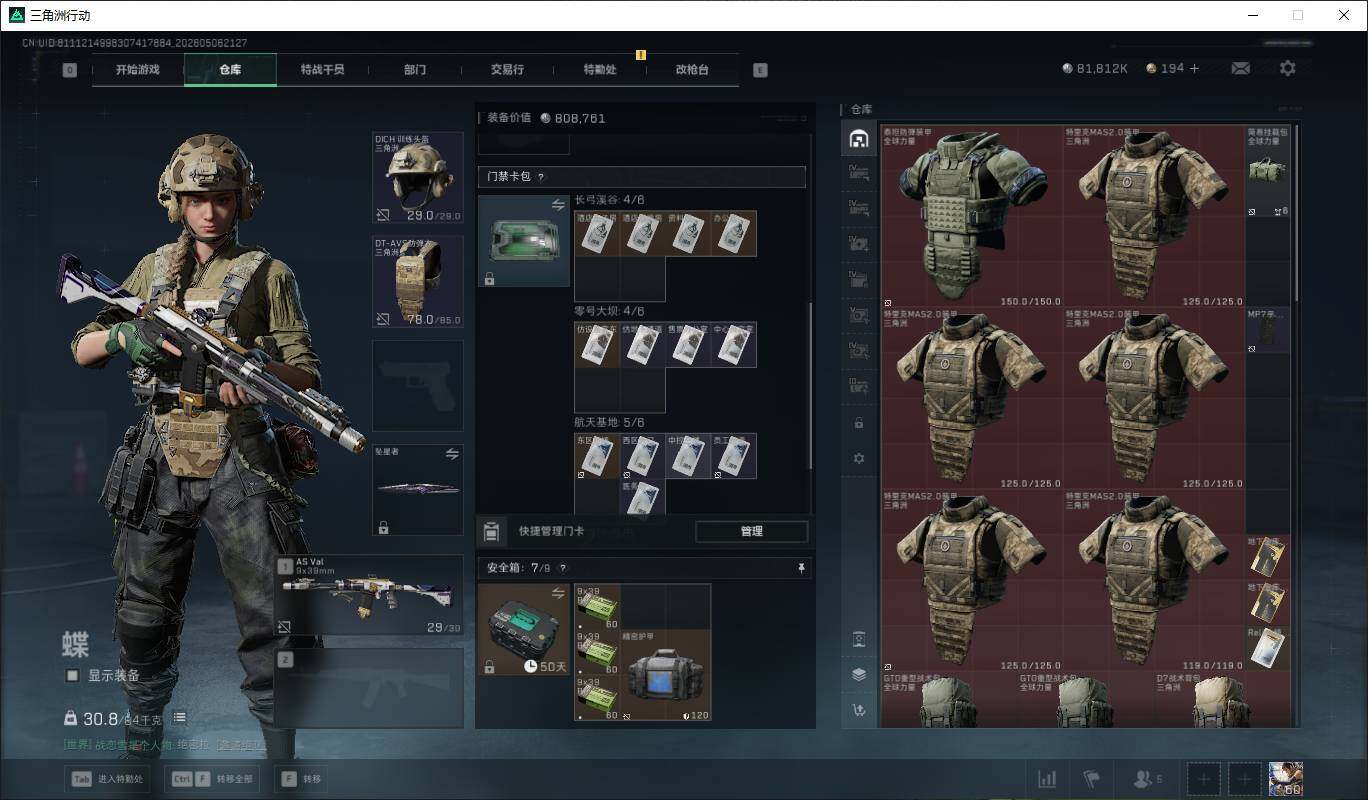Swap the safe box with its arrows icon

point(558,593)
